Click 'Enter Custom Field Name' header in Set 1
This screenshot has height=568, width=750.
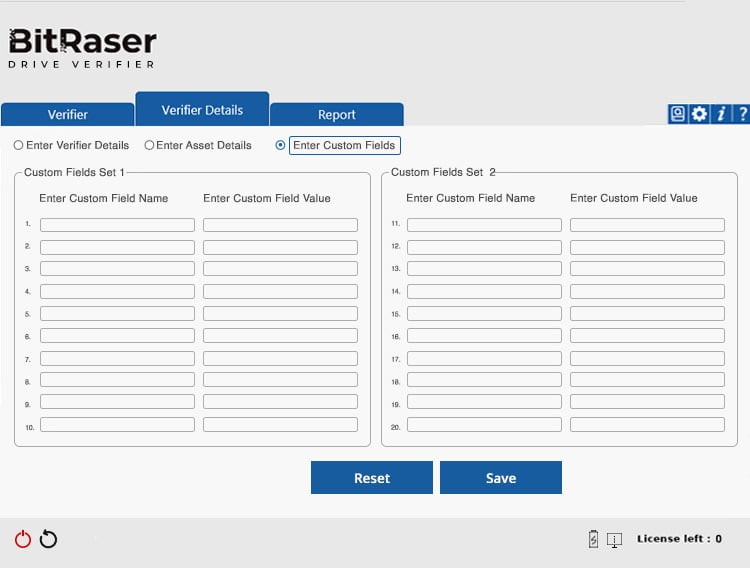point(103,198)
